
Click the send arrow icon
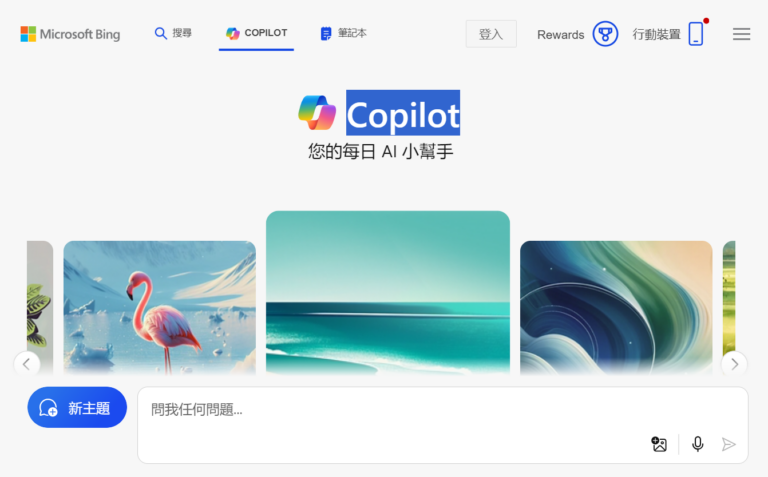[x=728, y=444]
